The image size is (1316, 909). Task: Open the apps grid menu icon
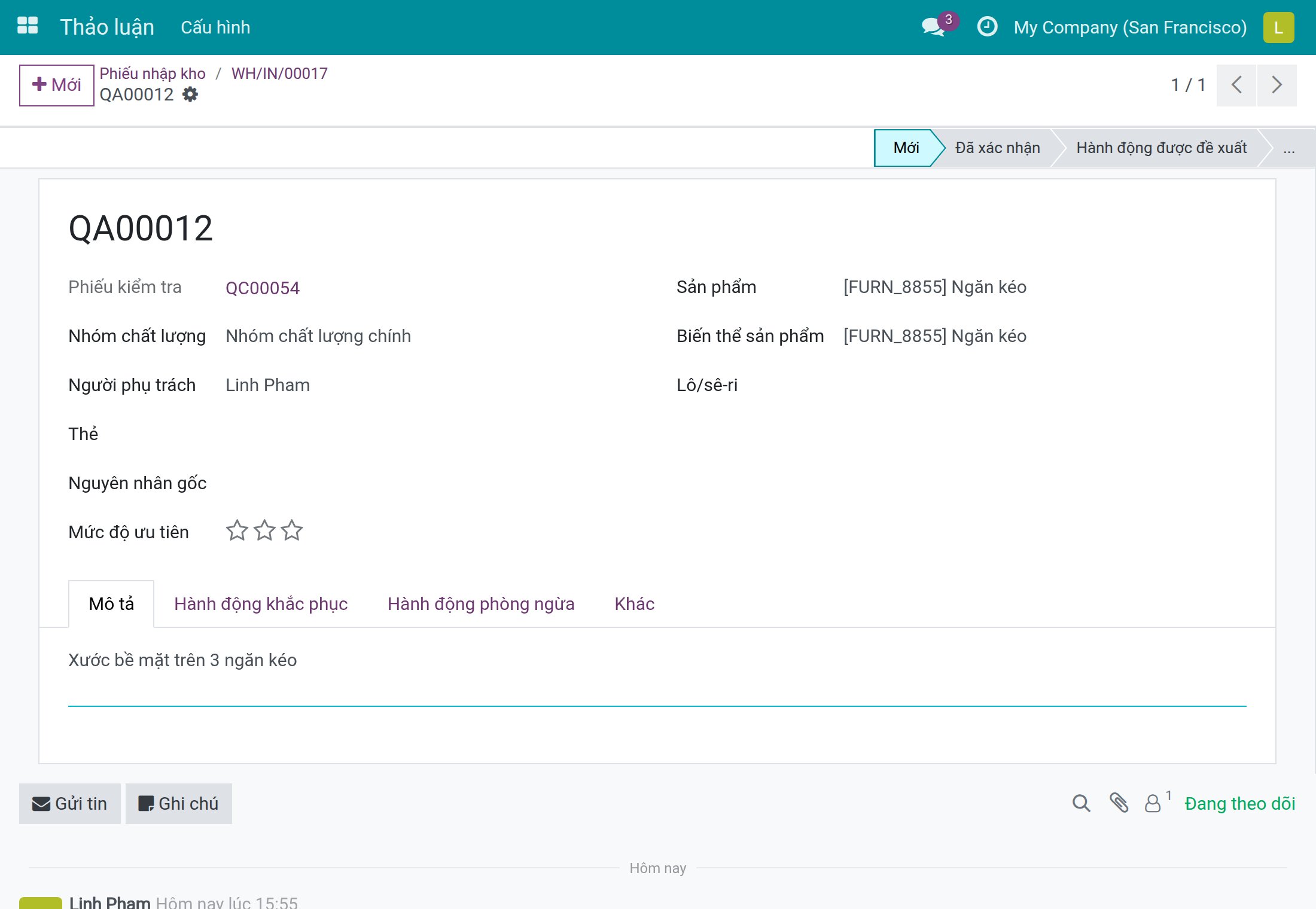[28, 26]
